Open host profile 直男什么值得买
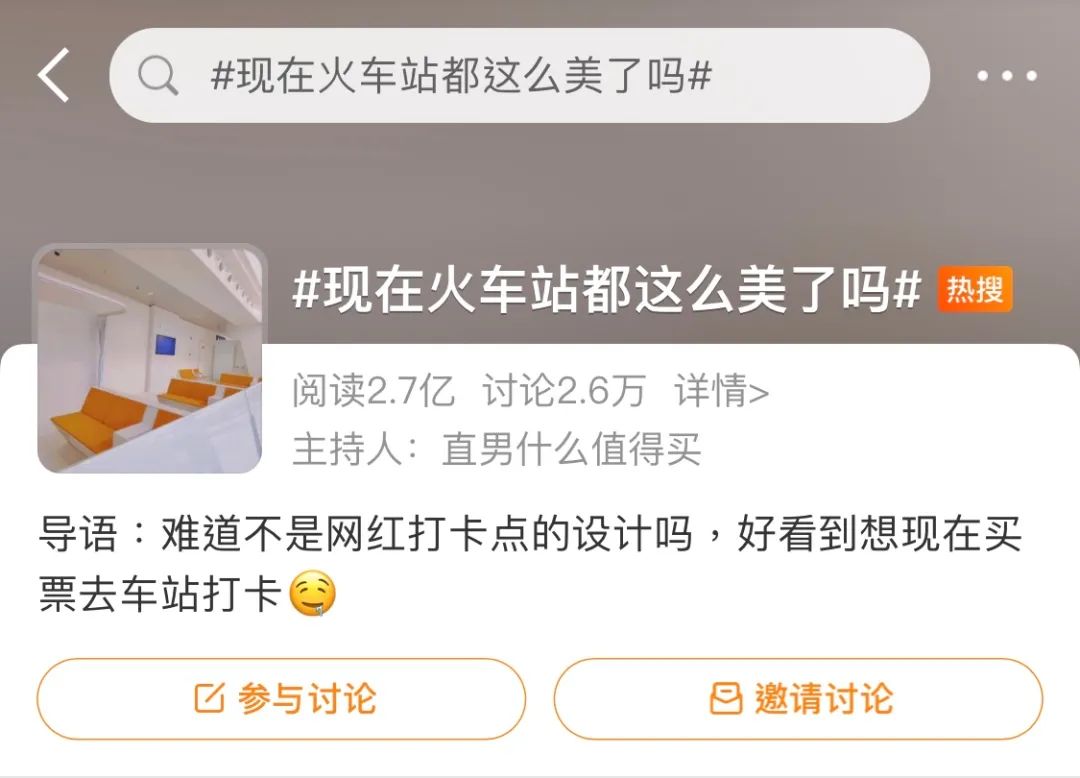Image resolution: width=1080 pixels, height=778 pixels. click(571, 449)
